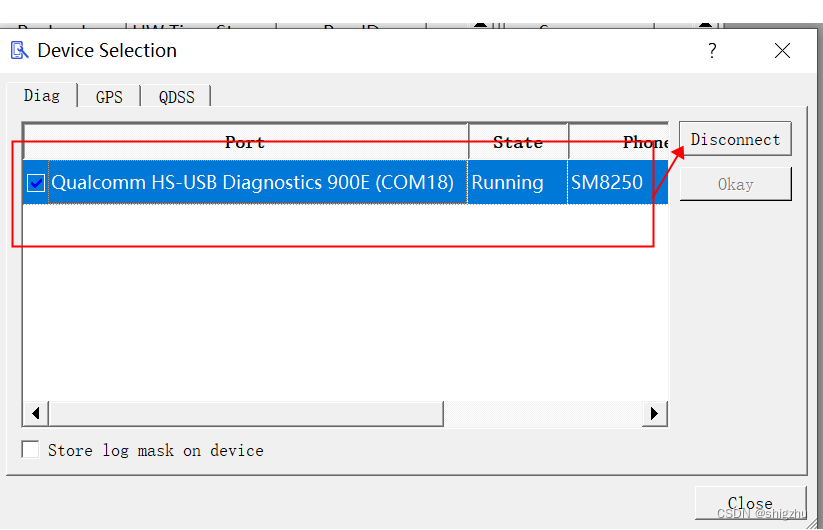This screenshot has height=530, width=823.
Task: Click the Device Selection dialog icon
Action: pyautogui.click(x=19, y=50)
